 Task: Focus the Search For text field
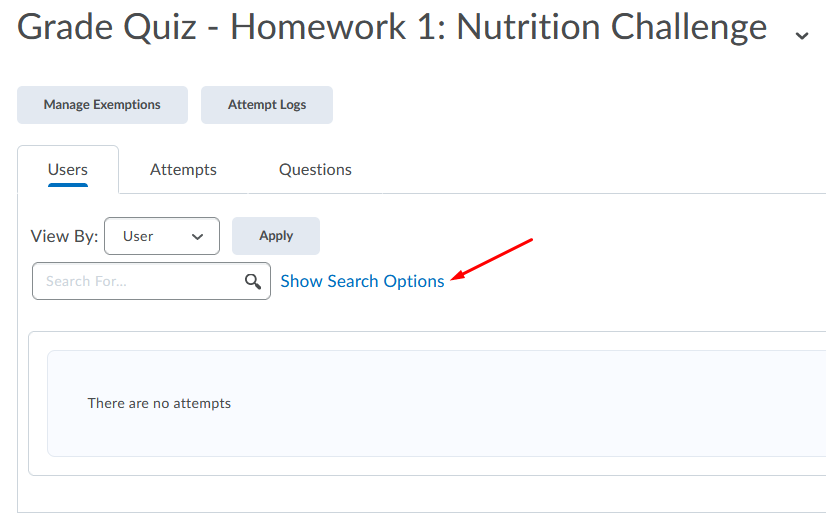tap(140, 282)
